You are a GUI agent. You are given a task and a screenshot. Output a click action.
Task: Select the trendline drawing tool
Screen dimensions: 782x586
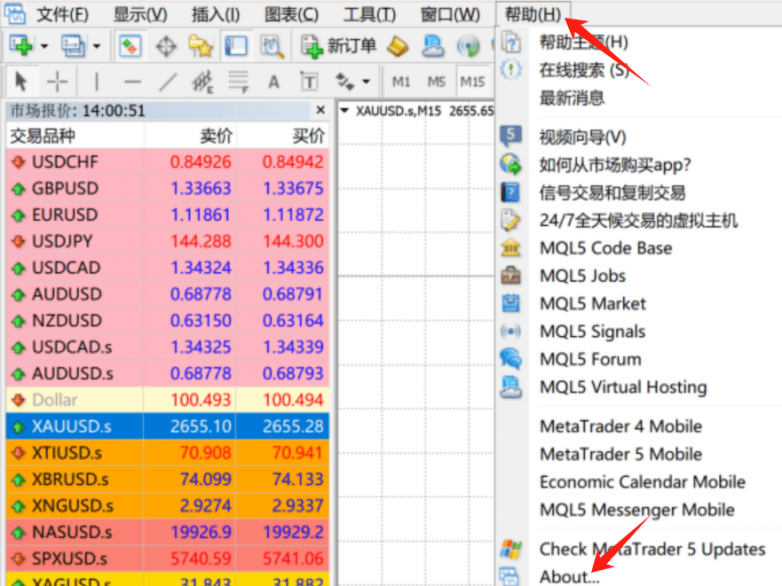point(168,81)
